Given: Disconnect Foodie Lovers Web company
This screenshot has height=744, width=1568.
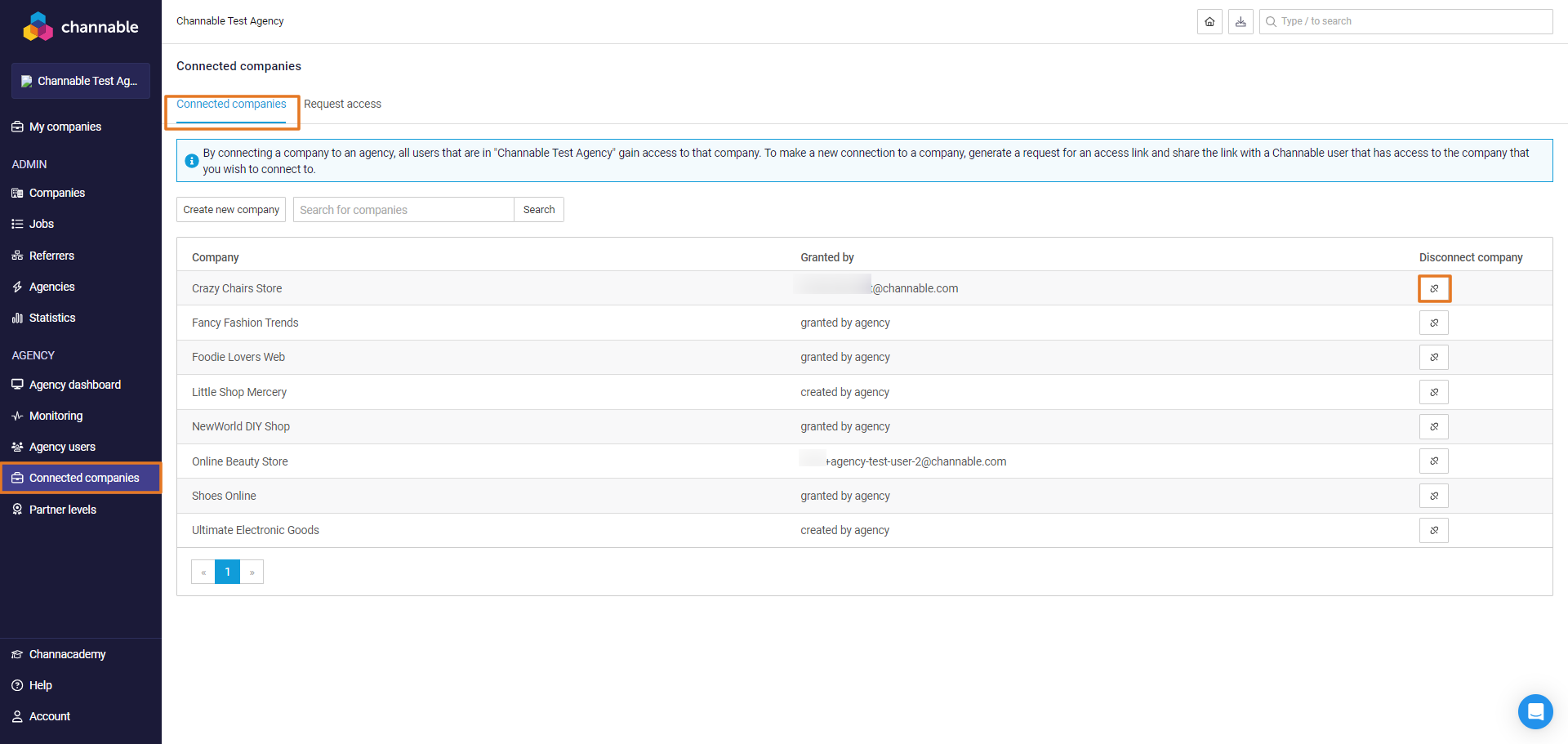Looking at the screenshot, I should pos(1434,357).
